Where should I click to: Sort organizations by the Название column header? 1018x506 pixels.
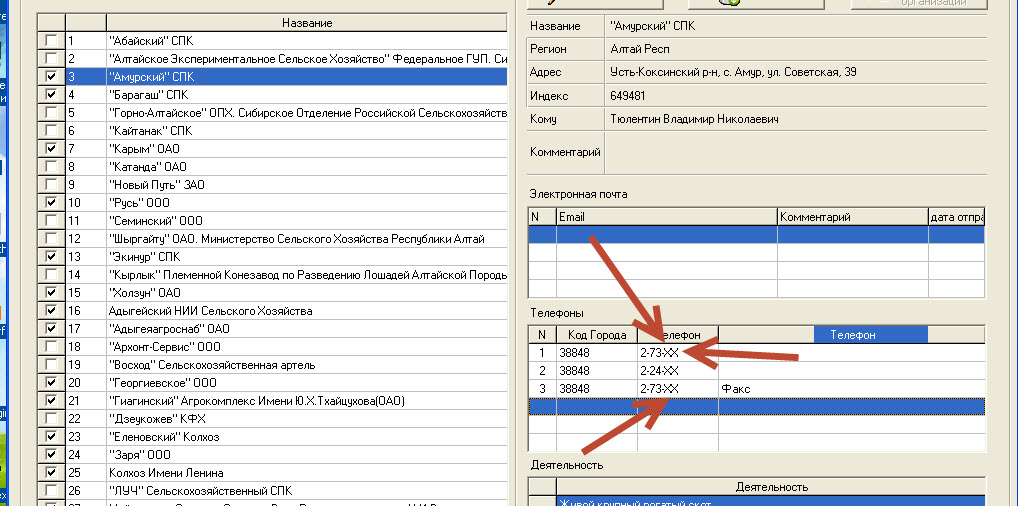coord(306,23)
